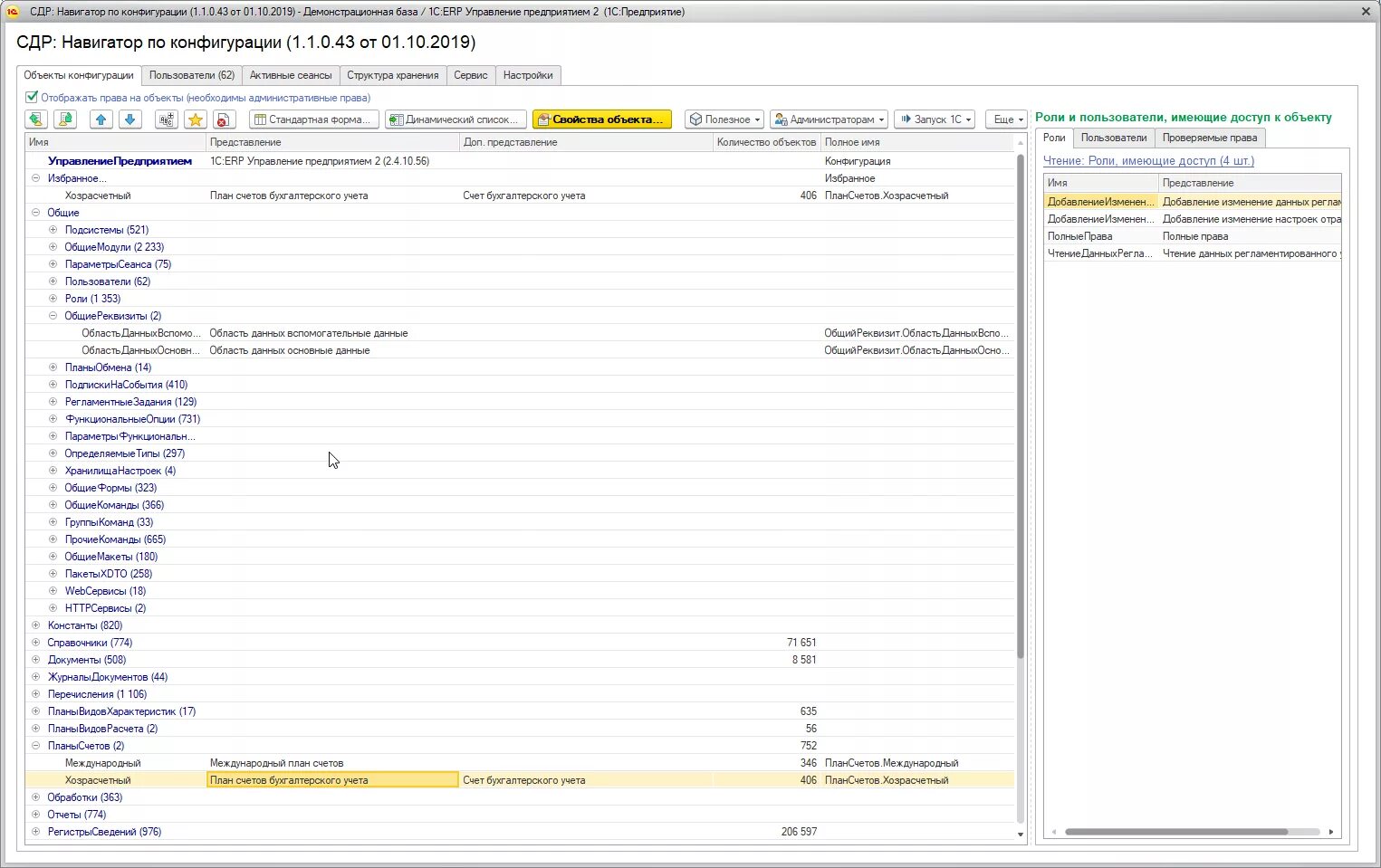Switch to the 'Активные сеансы' tab
Image resolution: width=1381 pixels, height=868 pixels.
click(x=291, y=75)
